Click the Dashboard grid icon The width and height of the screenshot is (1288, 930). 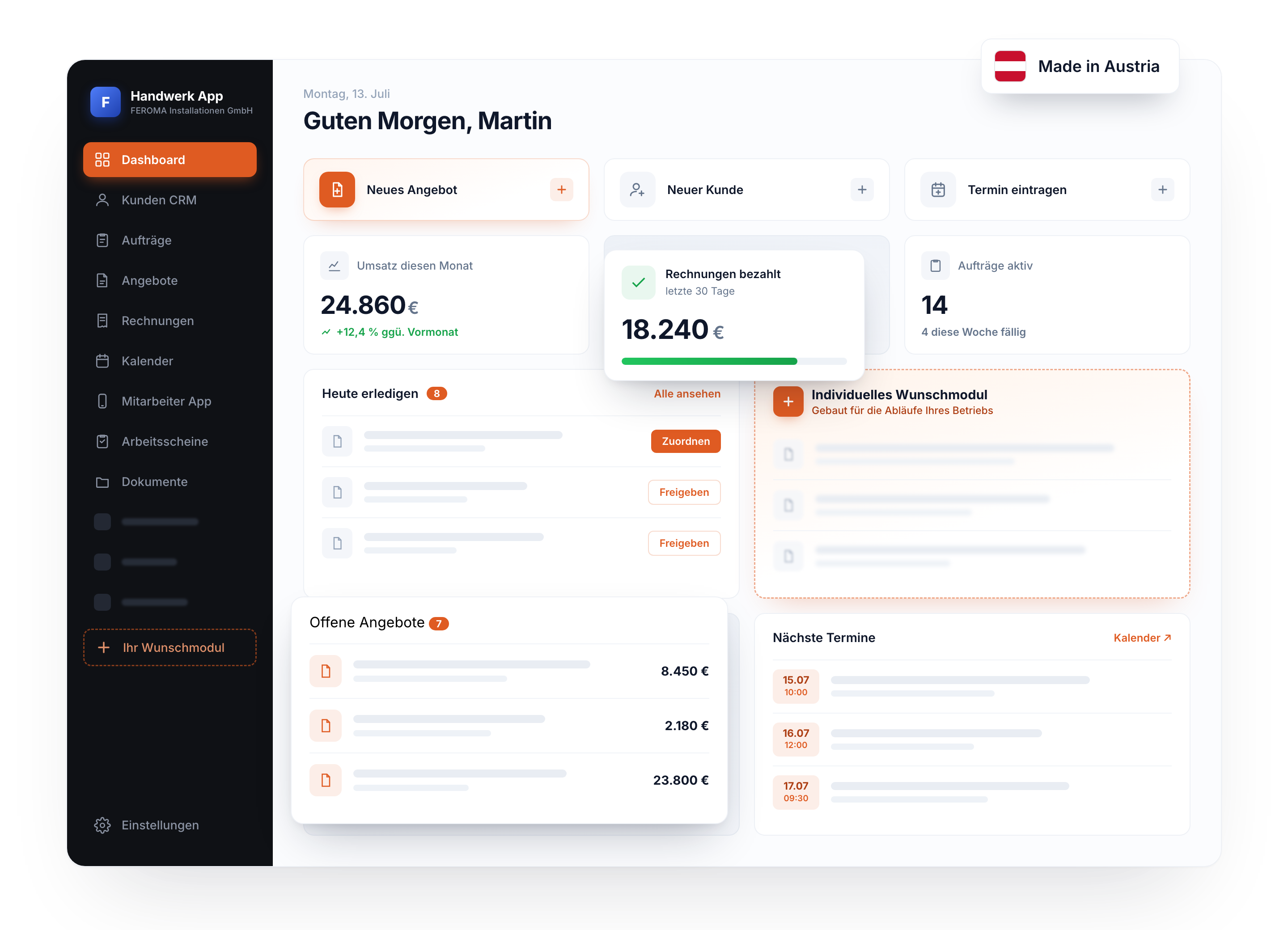102,160
